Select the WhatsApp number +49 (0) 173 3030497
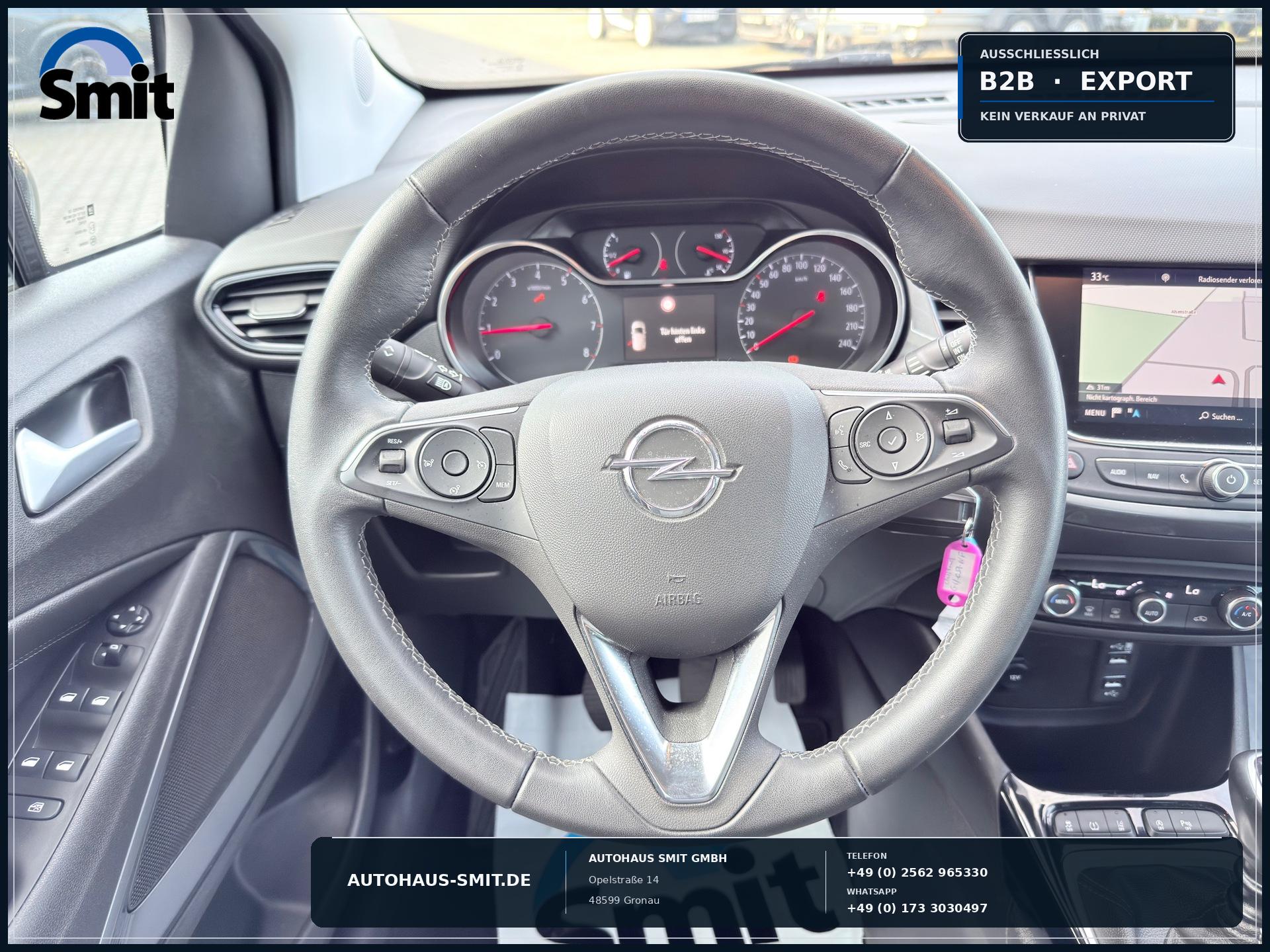Viewport: 1270px width, 952px height. point(917,908)
